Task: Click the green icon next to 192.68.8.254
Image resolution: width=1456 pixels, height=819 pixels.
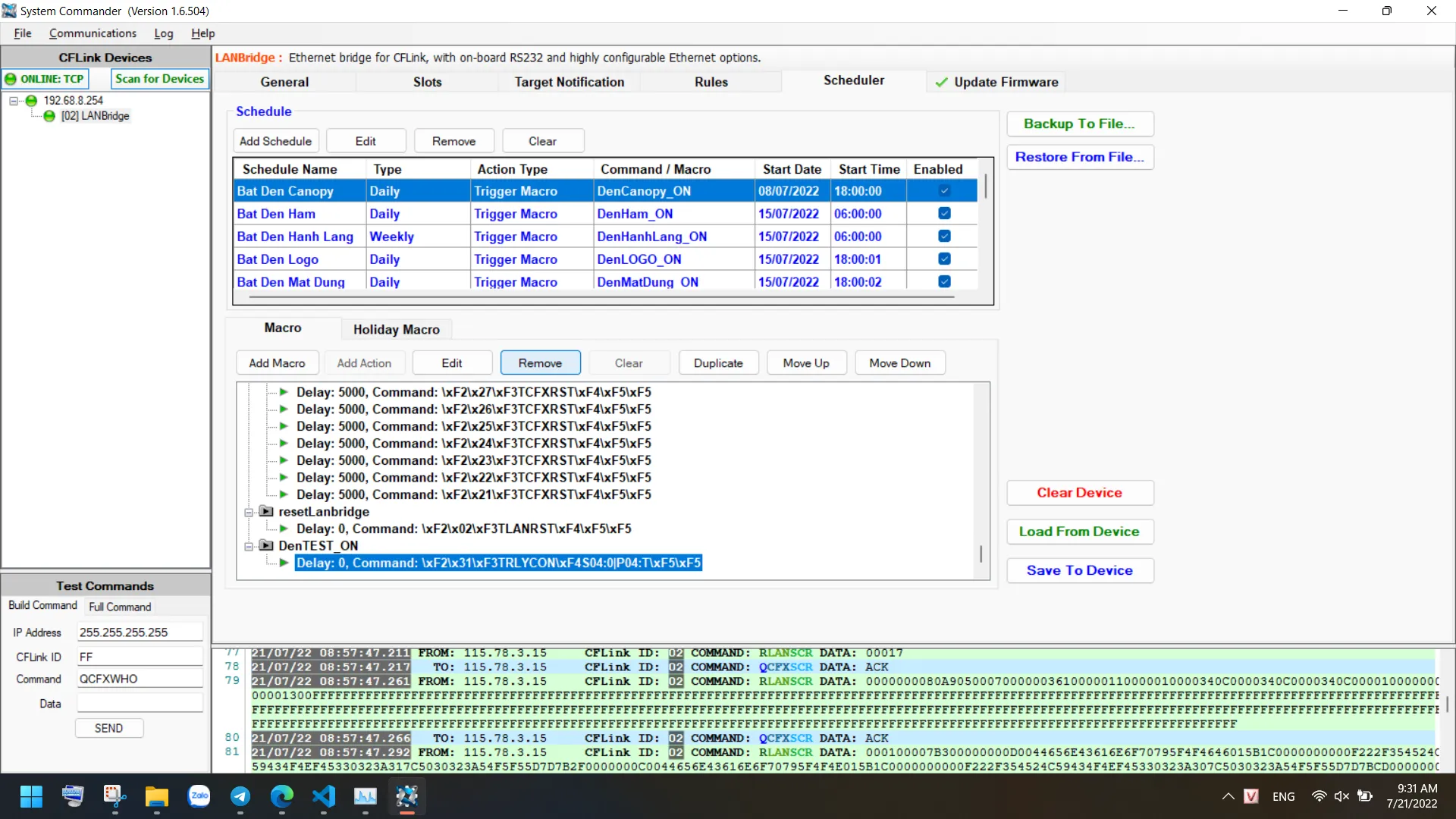Action: coord(31,100)
